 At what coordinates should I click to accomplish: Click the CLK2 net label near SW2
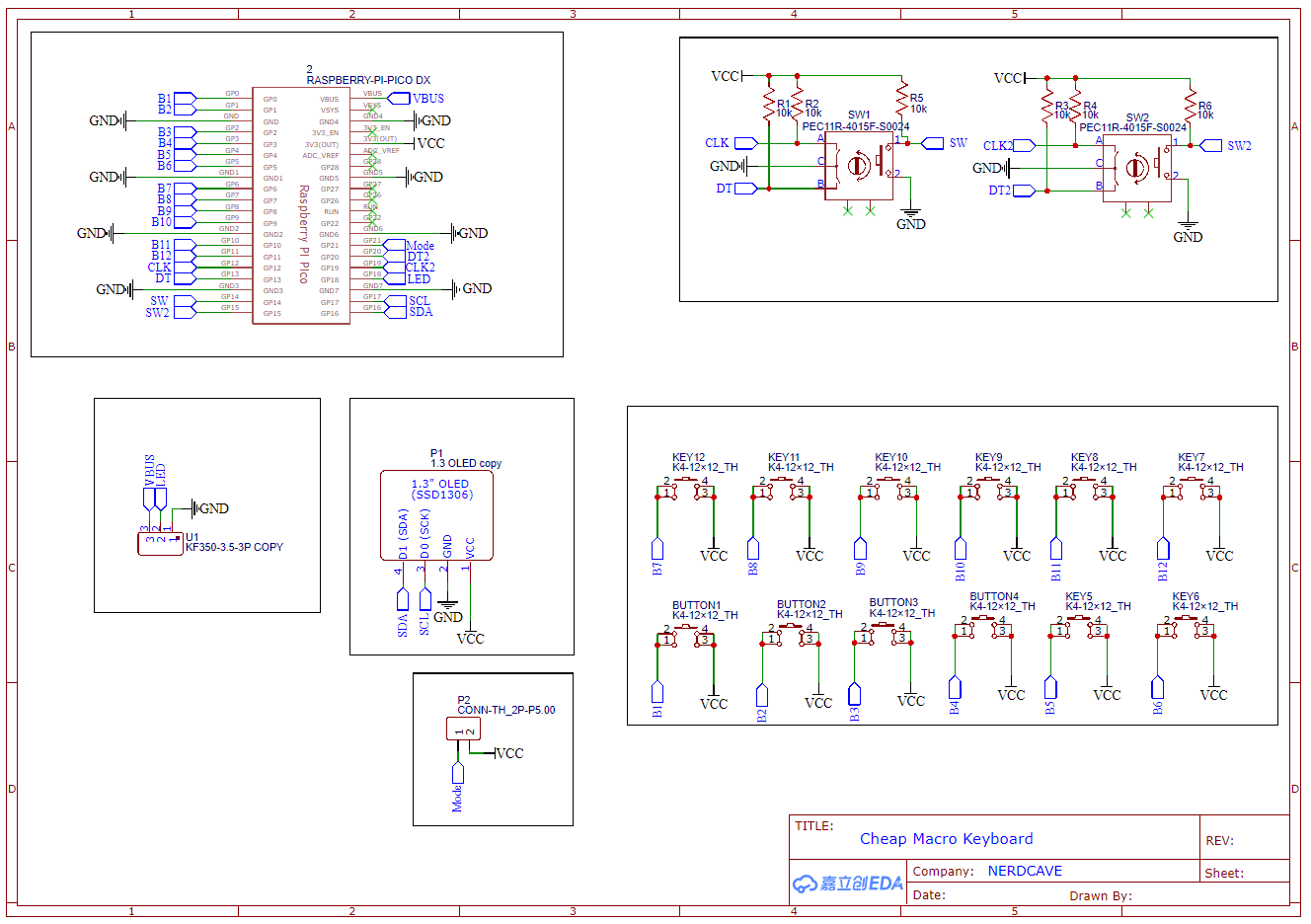999,144
